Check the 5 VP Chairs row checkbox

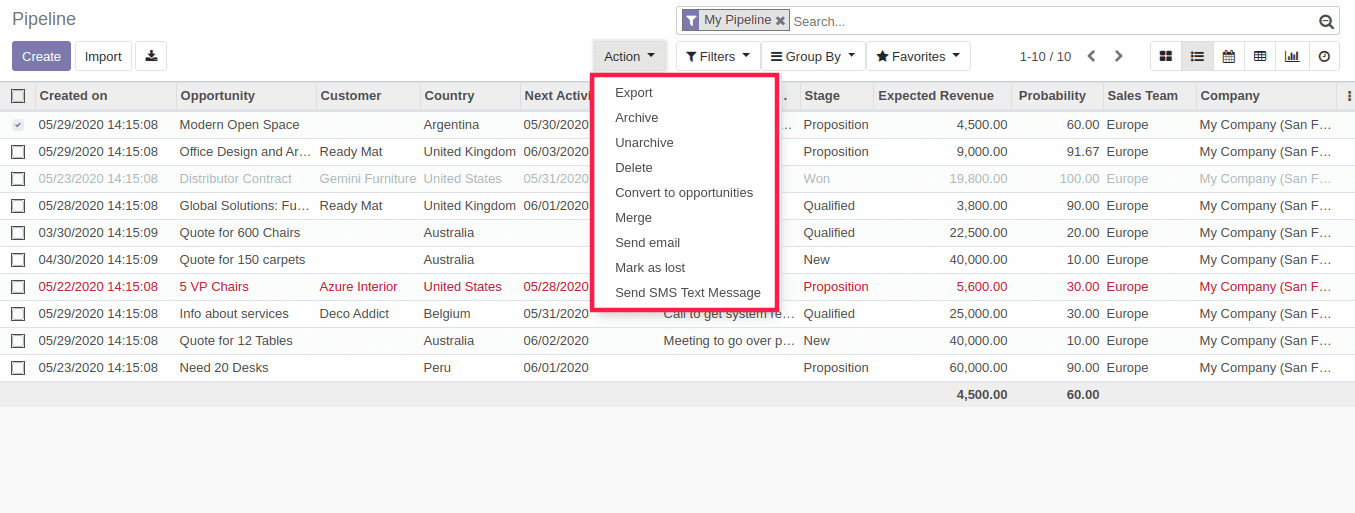point(18,287)
